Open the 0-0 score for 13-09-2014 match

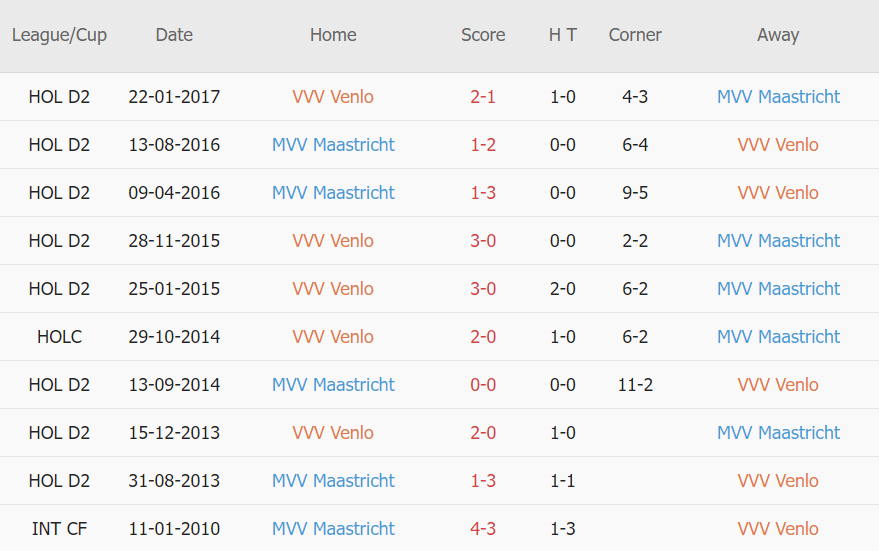click(483, 385)
